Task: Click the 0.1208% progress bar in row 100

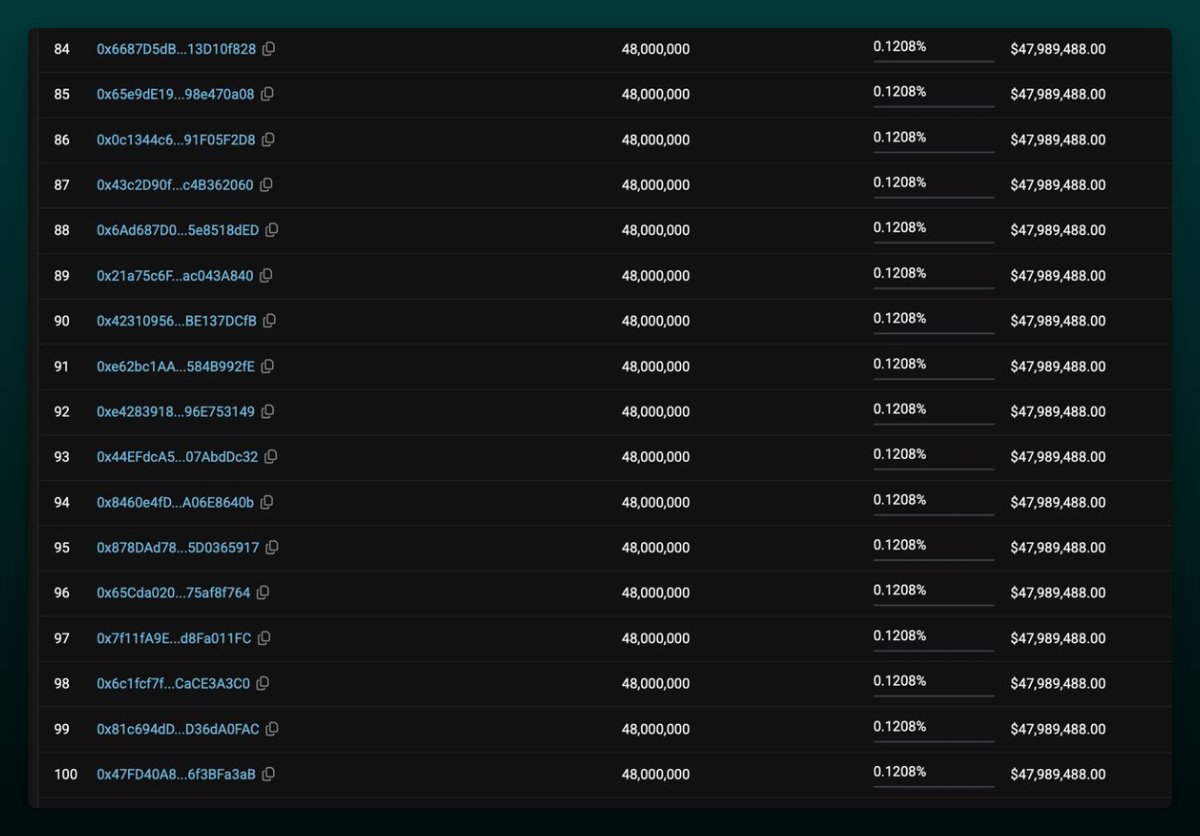Action: click(x=933, y=787)
